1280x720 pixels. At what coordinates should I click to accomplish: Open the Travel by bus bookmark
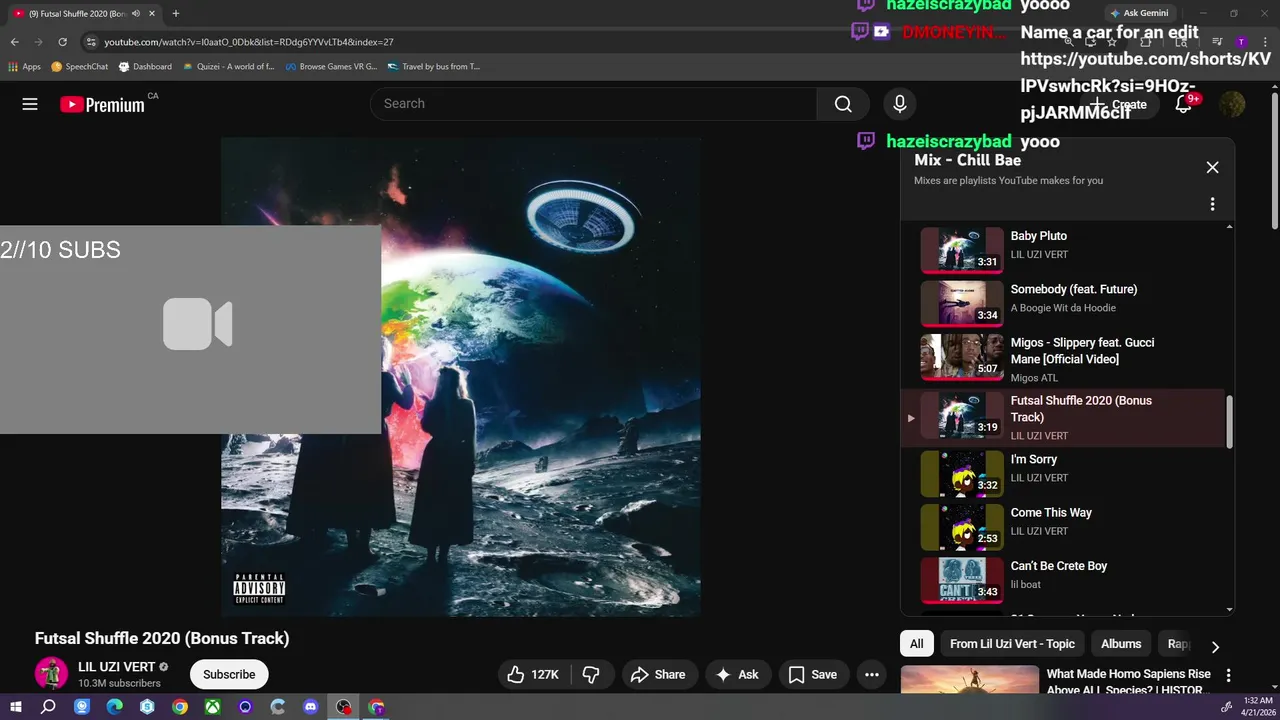(x=434, y=67)
